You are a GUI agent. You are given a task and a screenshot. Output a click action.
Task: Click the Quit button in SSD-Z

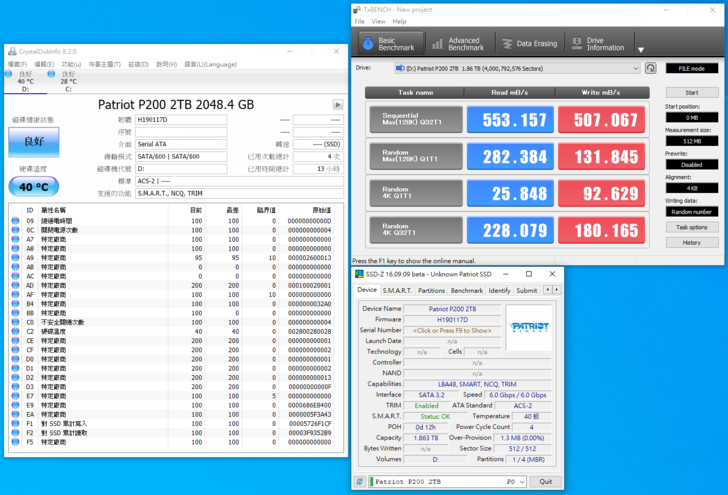(x=546, y=481)
